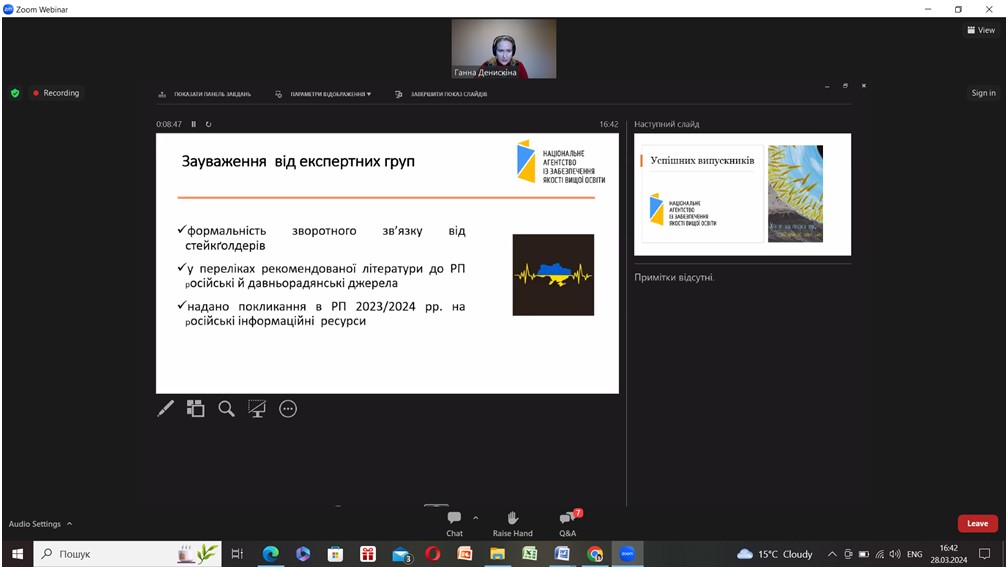
Task: Open the Q&A panel
Action: [567, 522]
